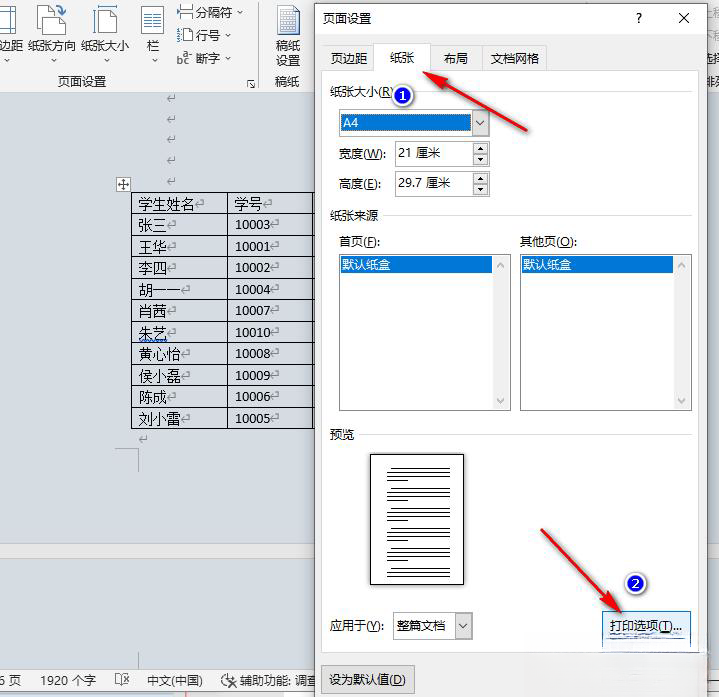The height and width of the screenshot is (697, 719).
Task: Increase the 高度 height value
Action: tap(480, 178)
